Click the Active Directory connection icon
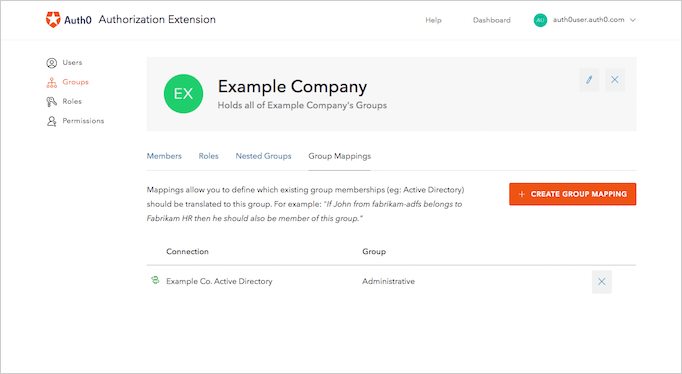This screenshot has height=374, width=682. [155, 280]
